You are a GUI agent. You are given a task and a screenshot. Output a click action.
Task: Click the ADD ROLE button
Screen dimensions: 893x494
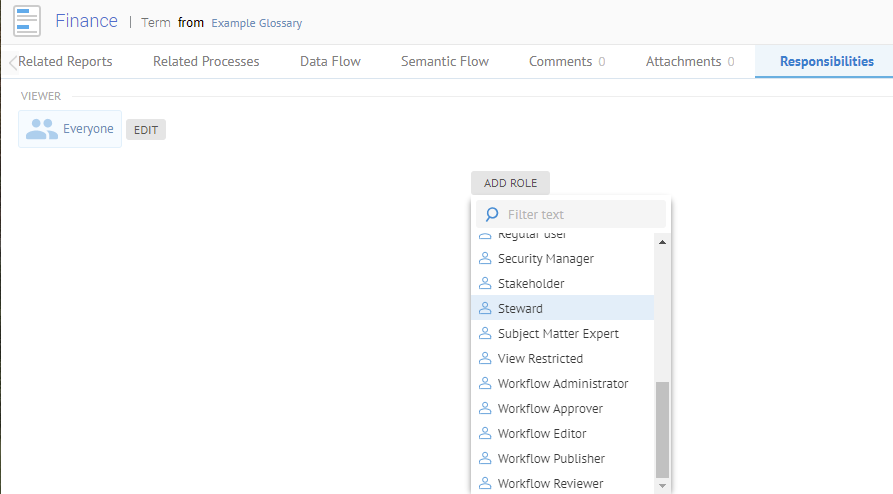tap(510, 183)
